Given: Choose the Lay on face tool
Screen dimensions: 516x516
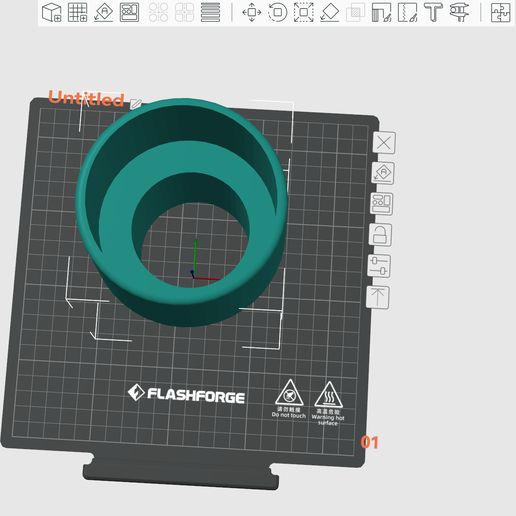Looking at the screenshot, I should click(x=330, y=12).
